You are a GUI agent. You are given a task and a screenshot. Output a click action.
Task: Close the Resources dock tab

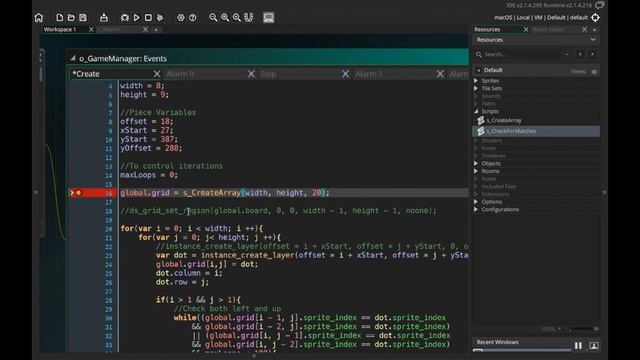(526, 29)
